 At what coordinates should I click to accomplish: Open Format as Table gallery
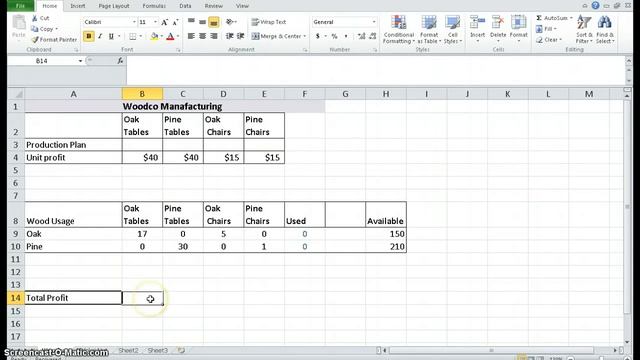pyautogui.click(x=429, y=29)
